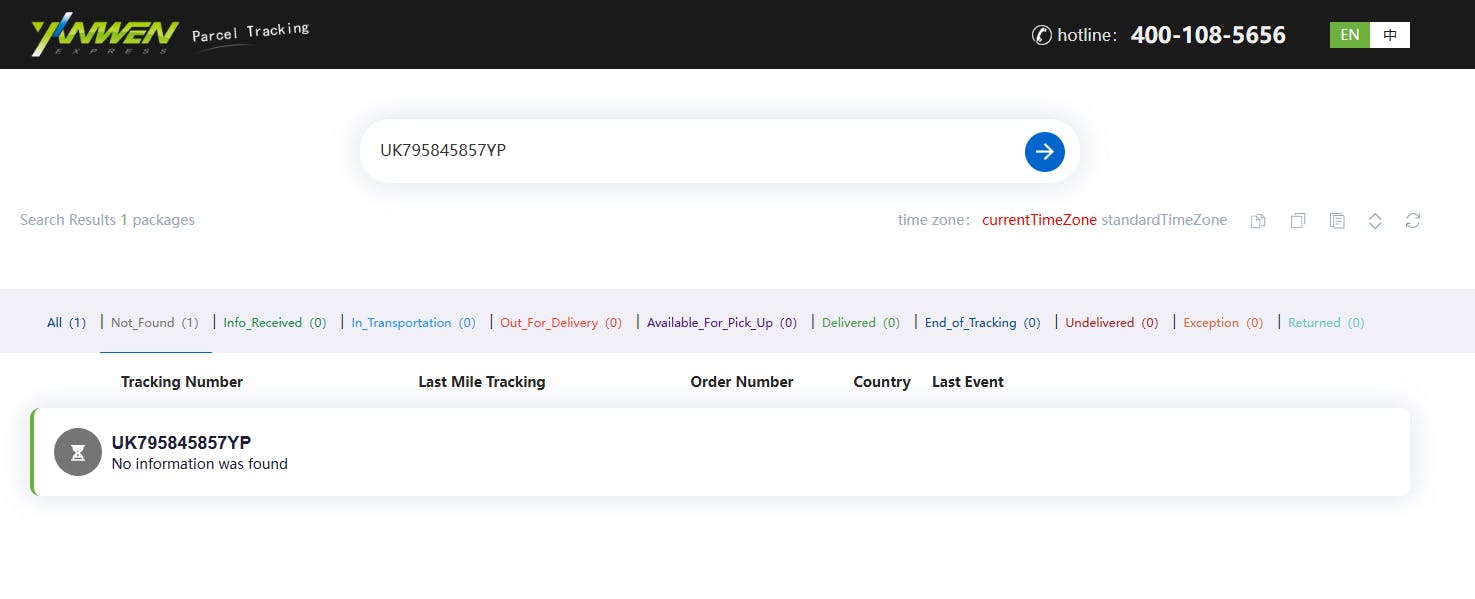Click the overlapping squares copy icon
This screenshot has height=599, width=1475.
pos(1297,221)
